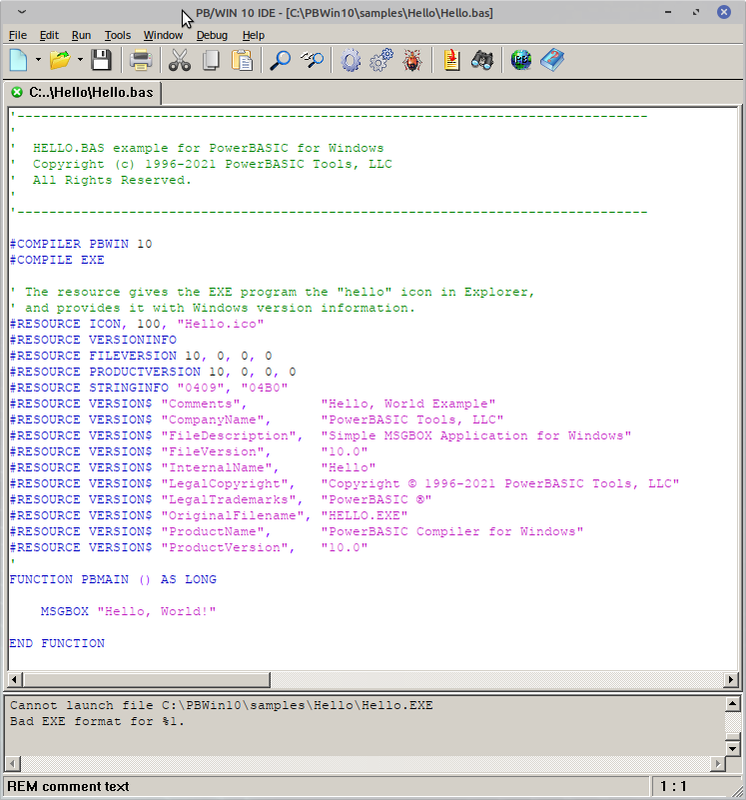Open Find with the magnifying glass icon

tap(280, 60)
